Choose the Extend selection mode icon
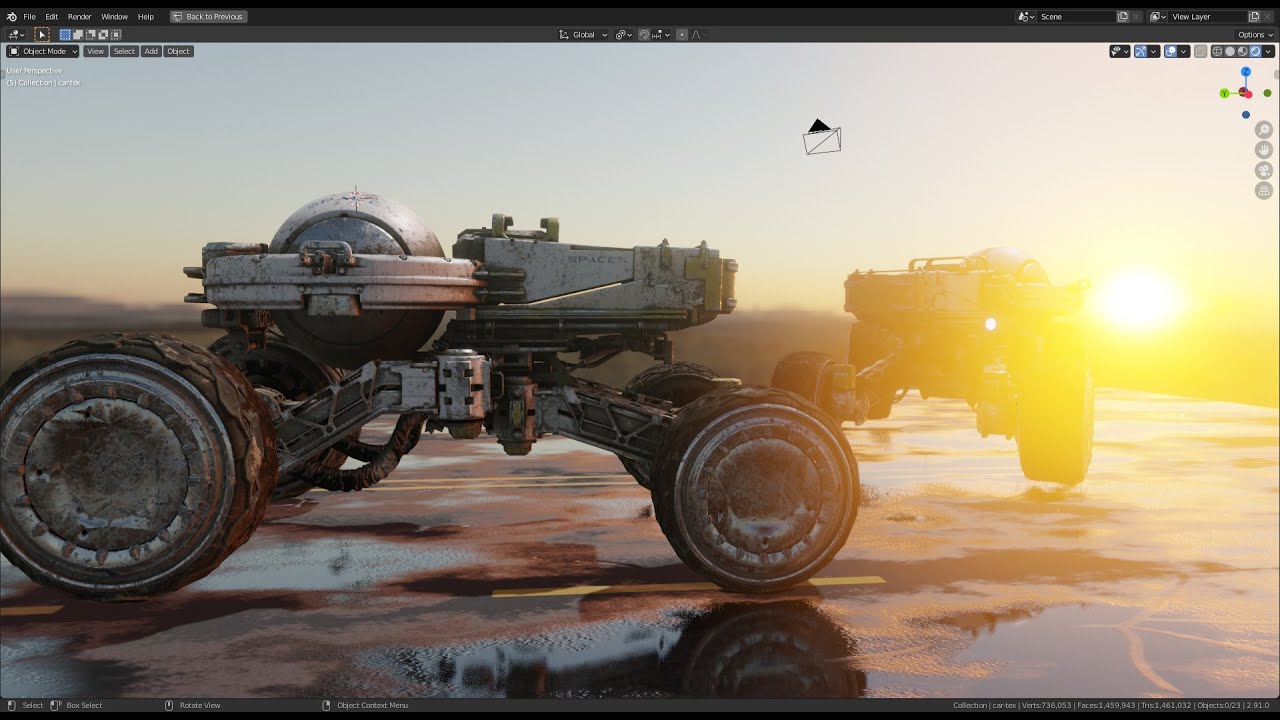Image resolution: width=1280 pixels, height=720 pixels. (x=78, y=34)
